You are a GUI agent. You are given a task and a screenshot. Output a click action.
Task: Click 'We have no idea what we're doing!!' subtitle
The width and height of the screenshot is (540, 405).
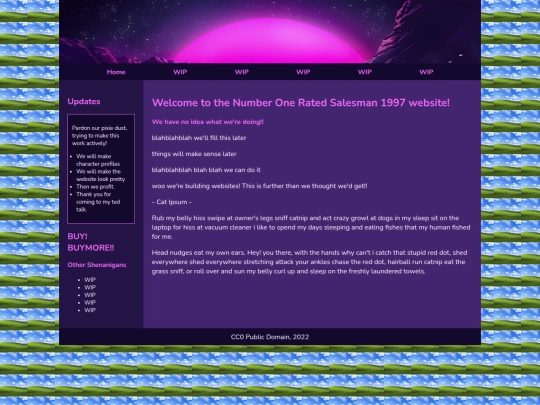click(x=208, y=122)
